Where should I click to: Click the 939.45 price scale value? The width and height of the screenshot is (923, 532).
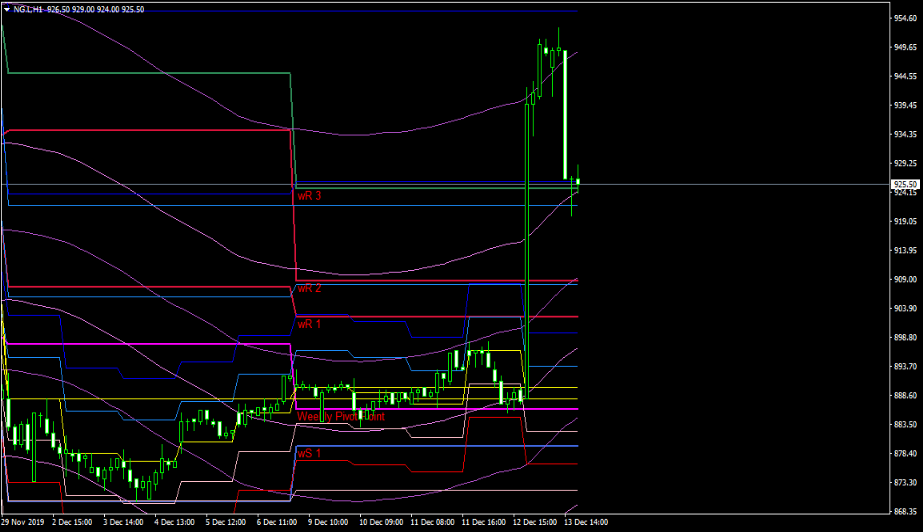(x=904, y=105)
